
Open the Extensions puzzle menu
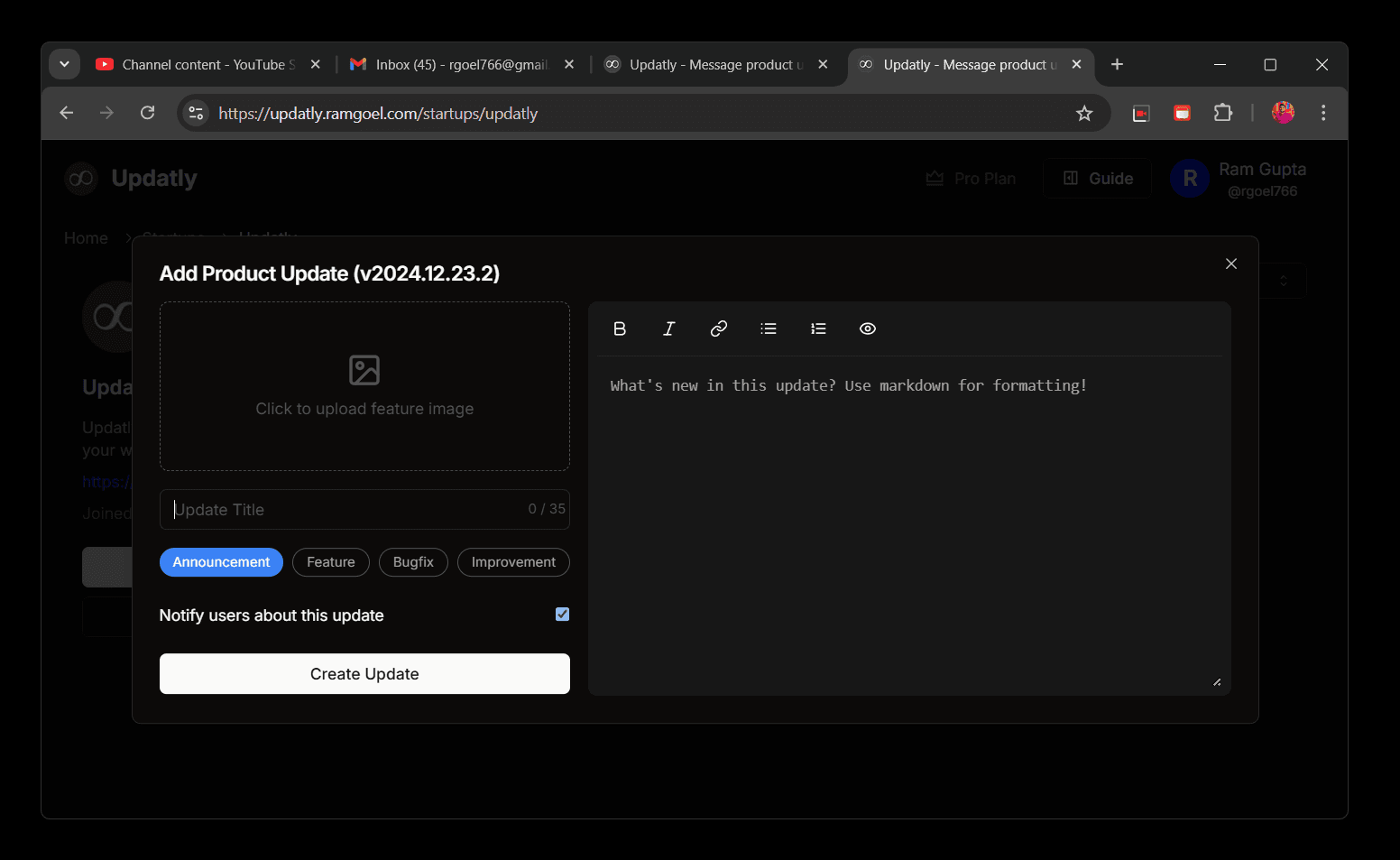click(1222, 113)
